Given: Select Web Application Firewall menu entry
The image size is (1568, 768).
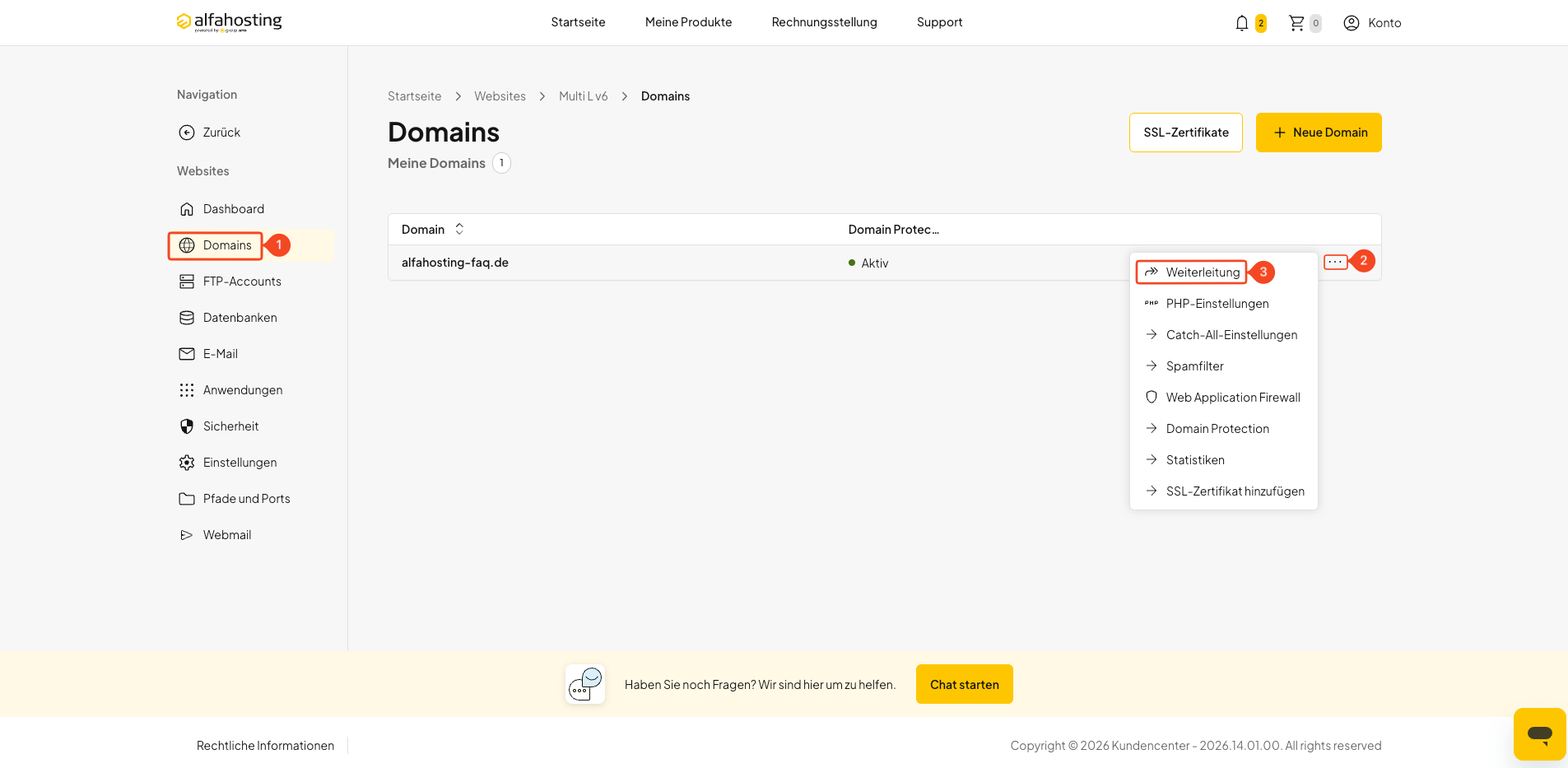Looking at the screenshot, I should click(1223, 398).
